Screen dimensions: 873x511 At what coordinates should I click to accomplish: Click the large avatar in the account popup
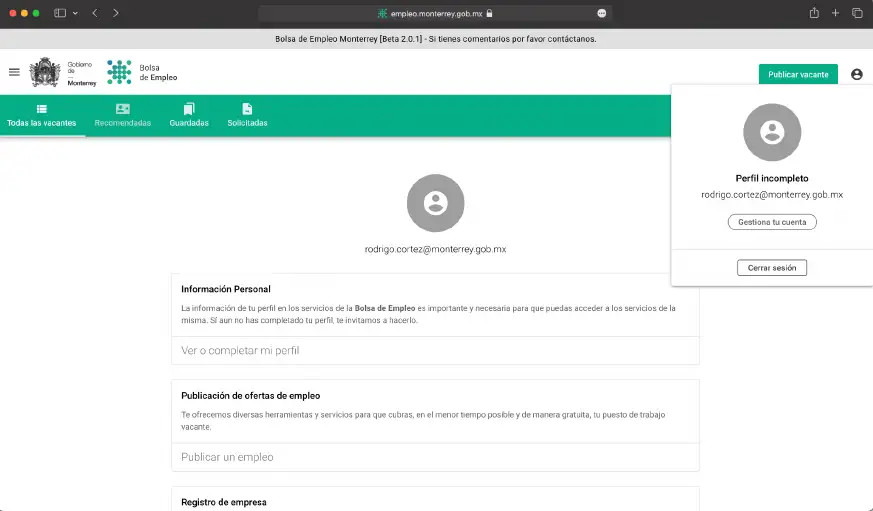(772, 132)
